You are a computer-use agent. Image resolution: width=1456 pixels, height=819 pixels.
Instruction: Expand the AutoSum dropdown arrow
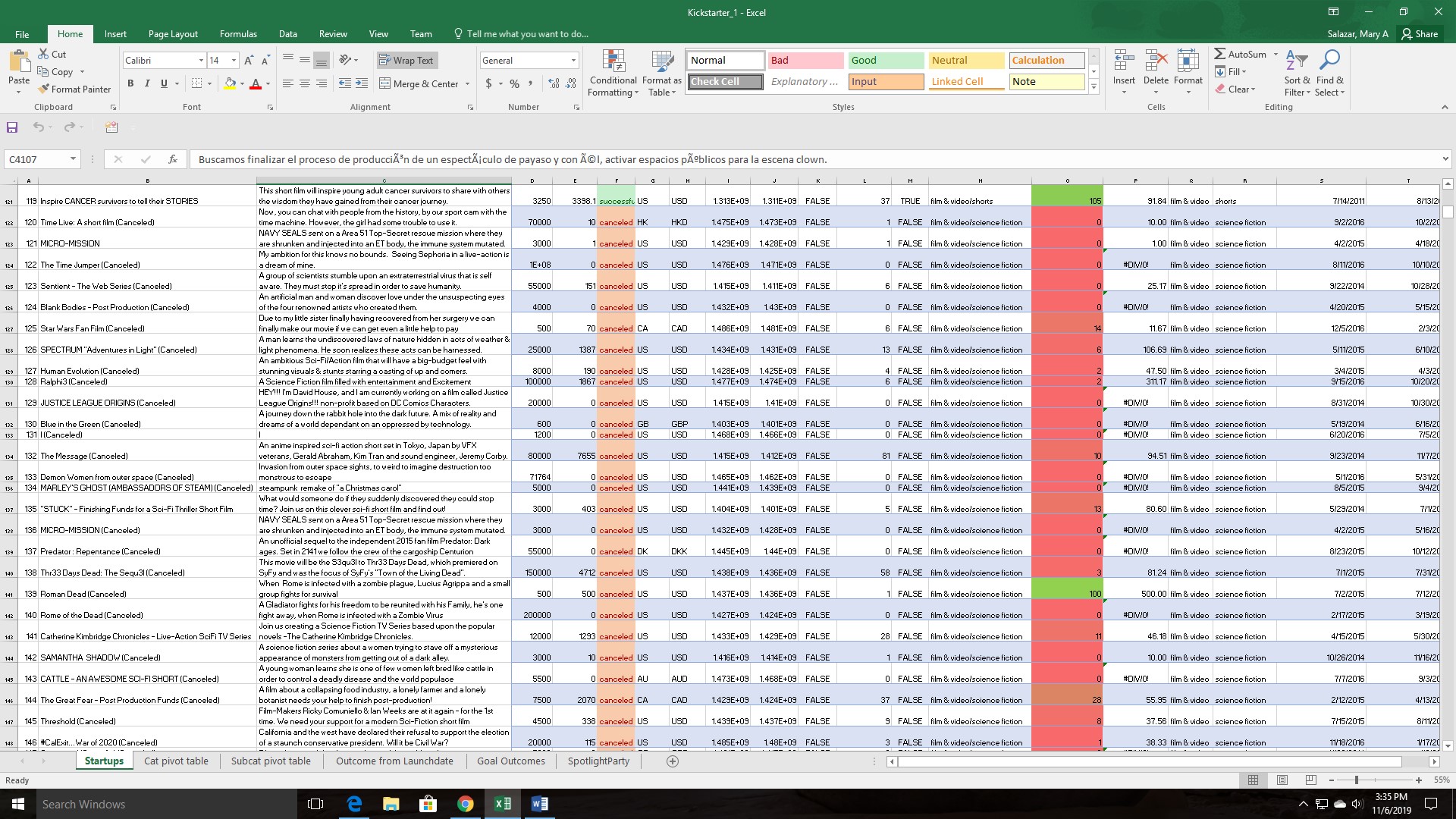tap(1276, 54)
